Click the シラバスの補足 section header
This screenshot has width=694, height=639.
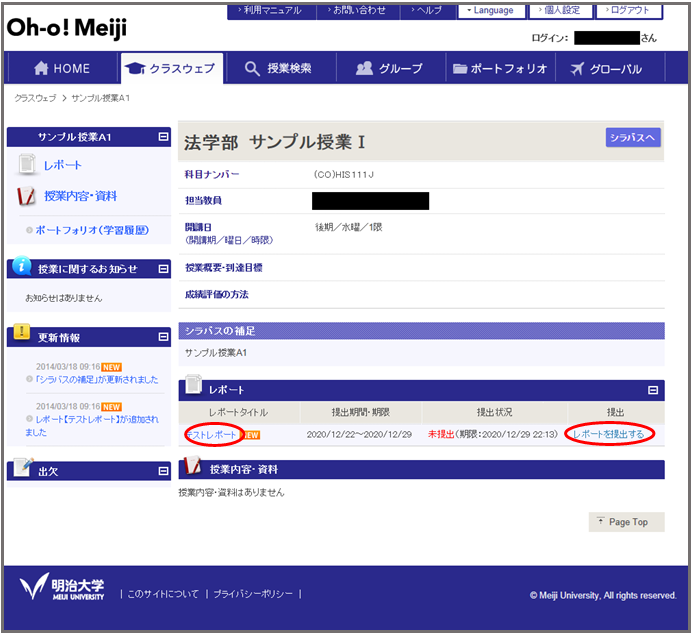(421, 331)
